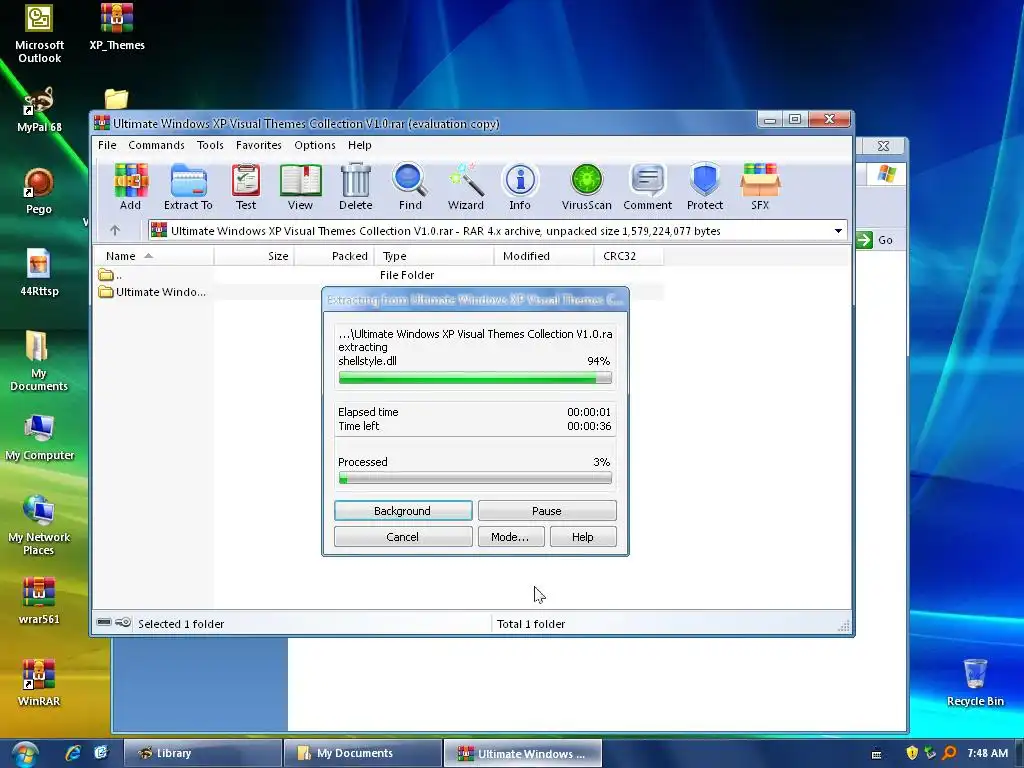
Task: Click the security shield tray icon
Action: (912, 753)
